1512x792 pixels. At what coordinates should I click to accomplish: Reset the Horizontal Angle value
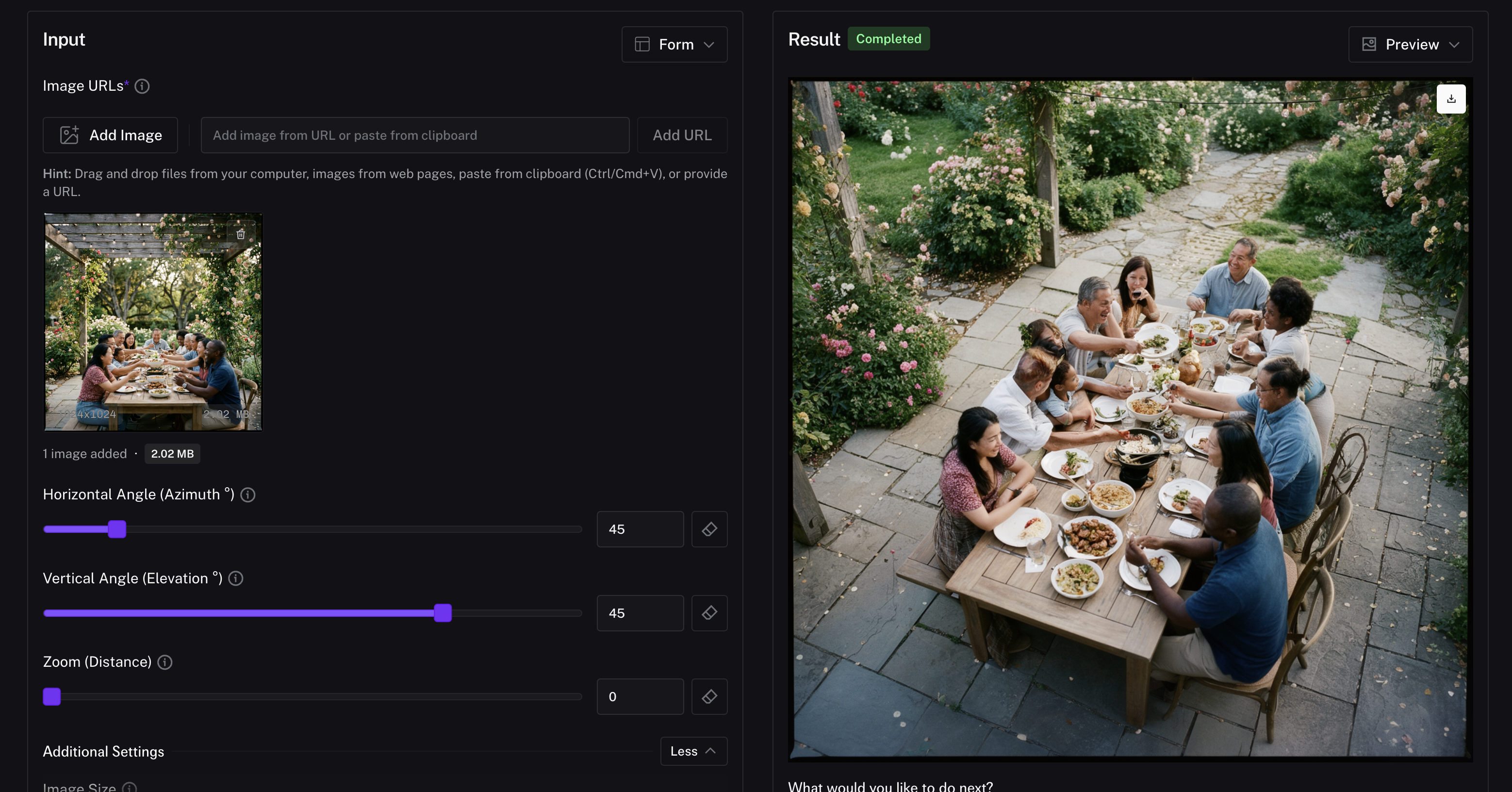(x=709, y=529)
